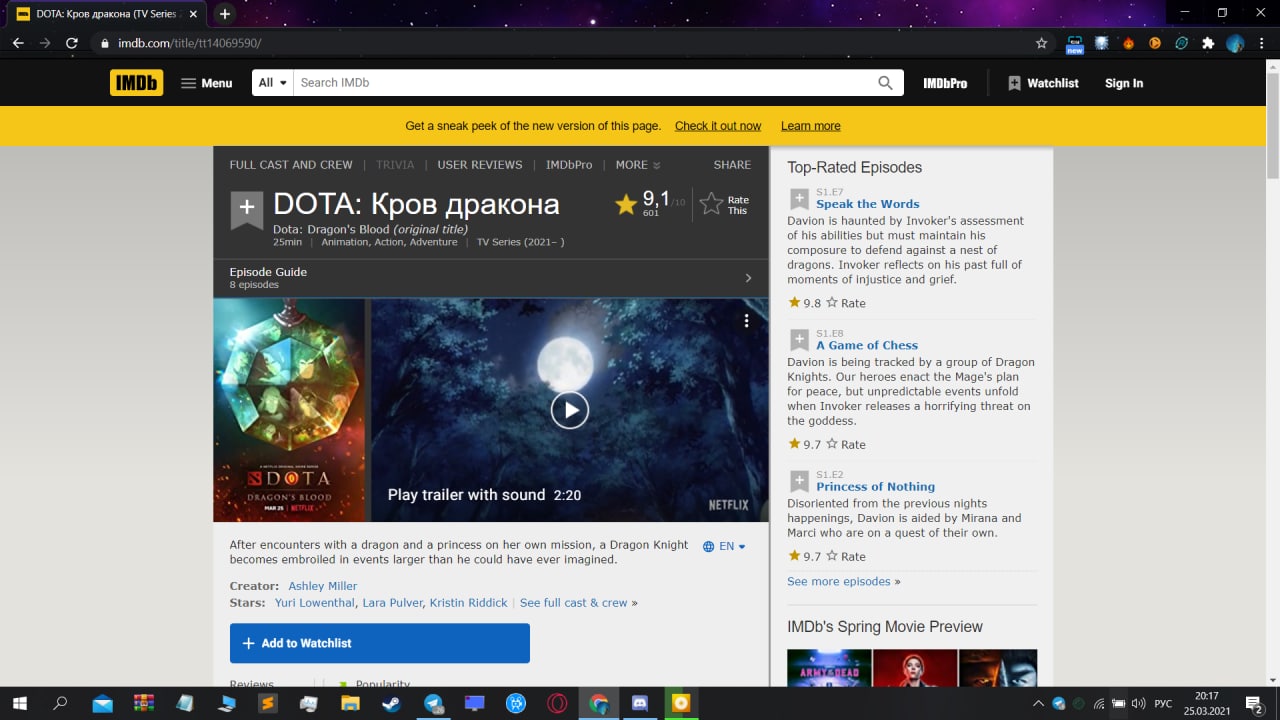
Task: Click inside the Search IMDb field
Action: [x=580, y=83]
